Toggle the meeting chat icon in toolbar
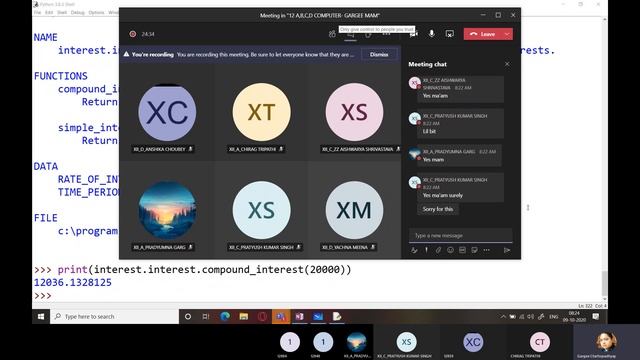Image resolution: width=640 pixels, height=360 pixels. (x=351, y=35)
